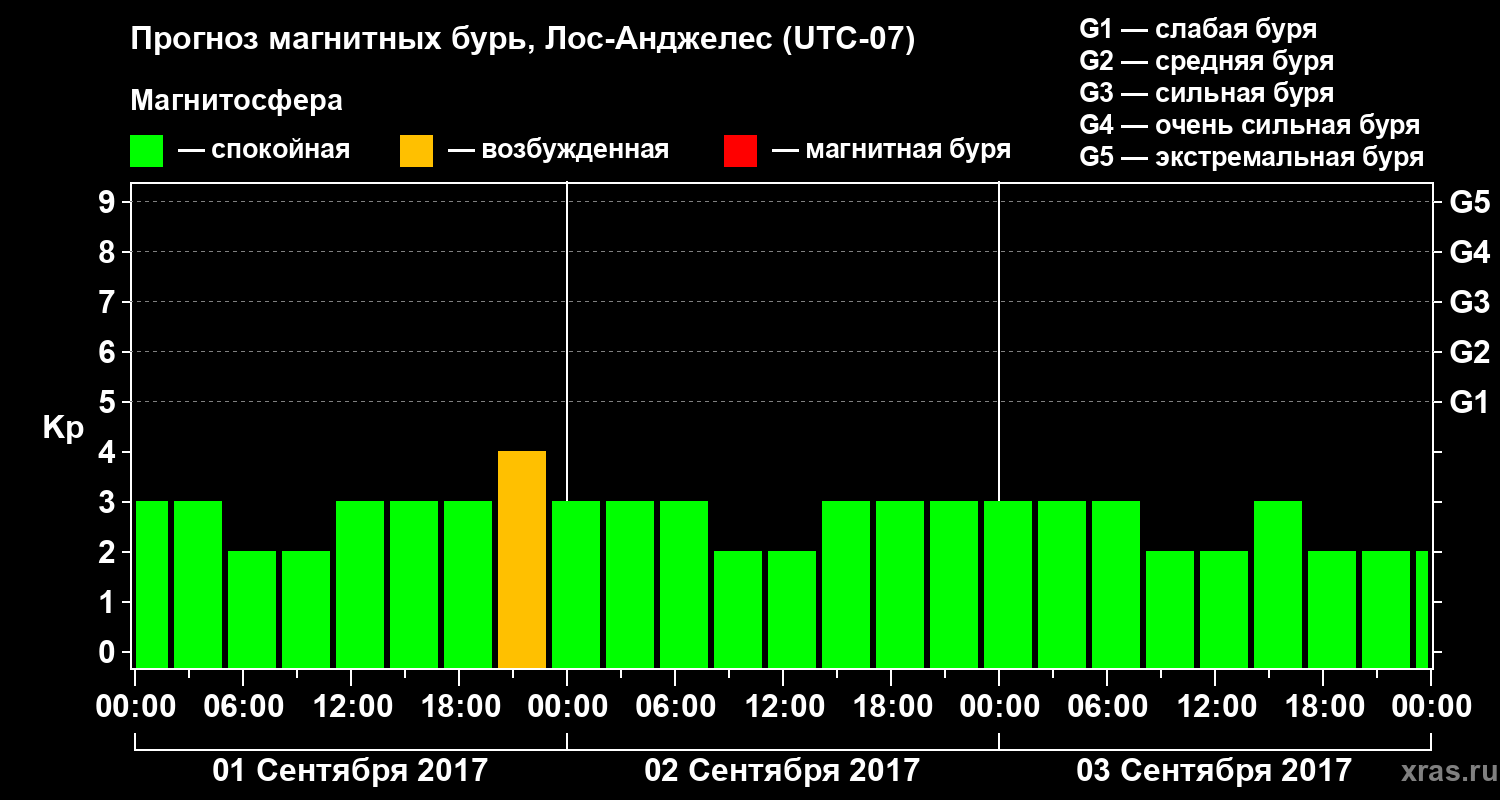Click the right-axis "G1" label

(1469, 403)
